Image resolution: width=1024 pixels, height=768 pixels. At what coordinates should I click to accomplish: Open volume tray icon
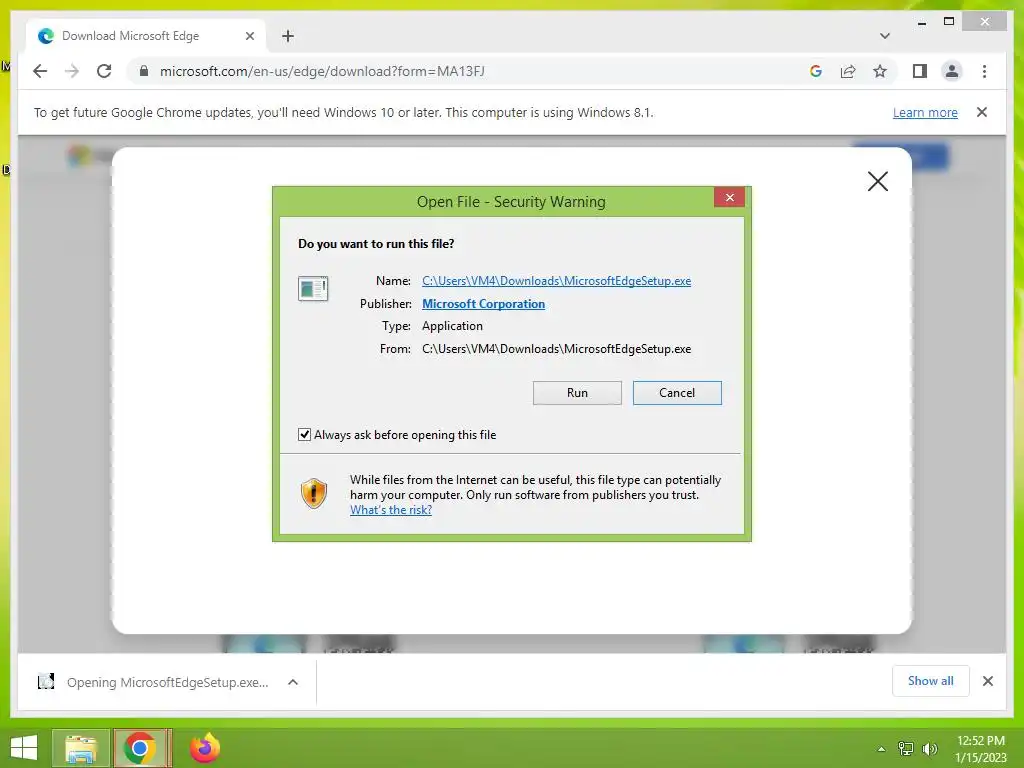[929, 749]
